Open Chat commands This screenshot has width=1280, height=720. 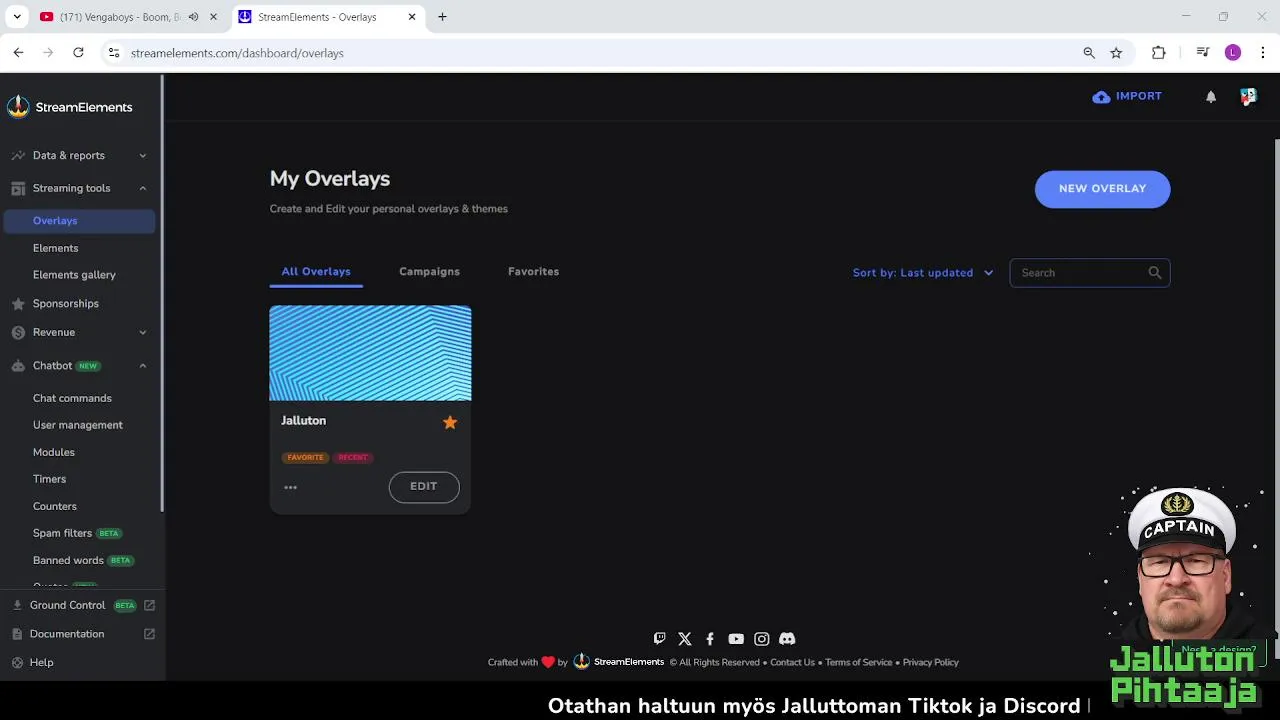[72, 398]
